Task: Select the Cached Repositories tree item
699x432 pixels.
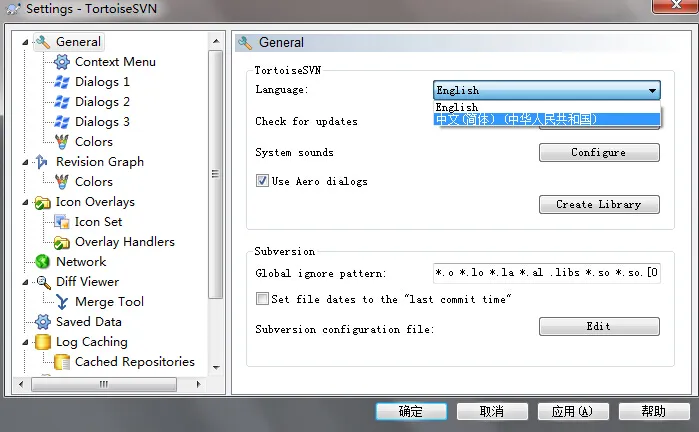Action: (135, 362)
